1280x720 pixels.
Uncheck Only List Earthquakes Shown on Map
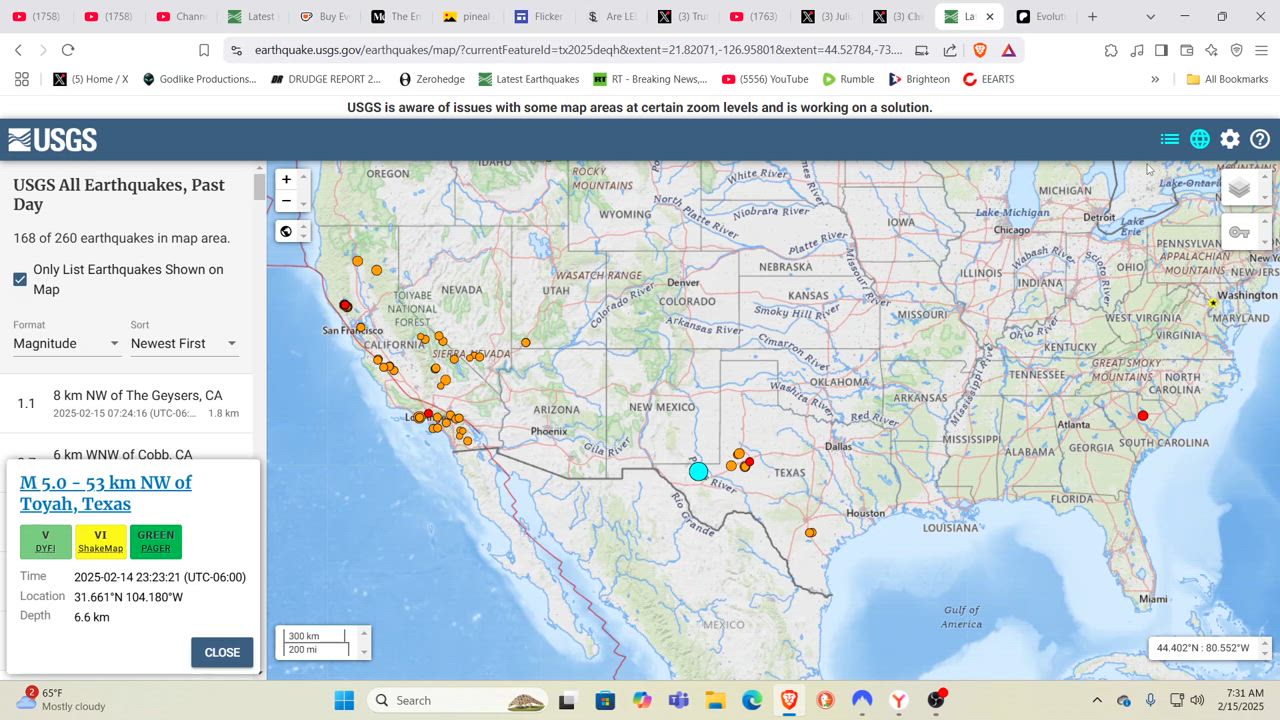pos(20,279)
